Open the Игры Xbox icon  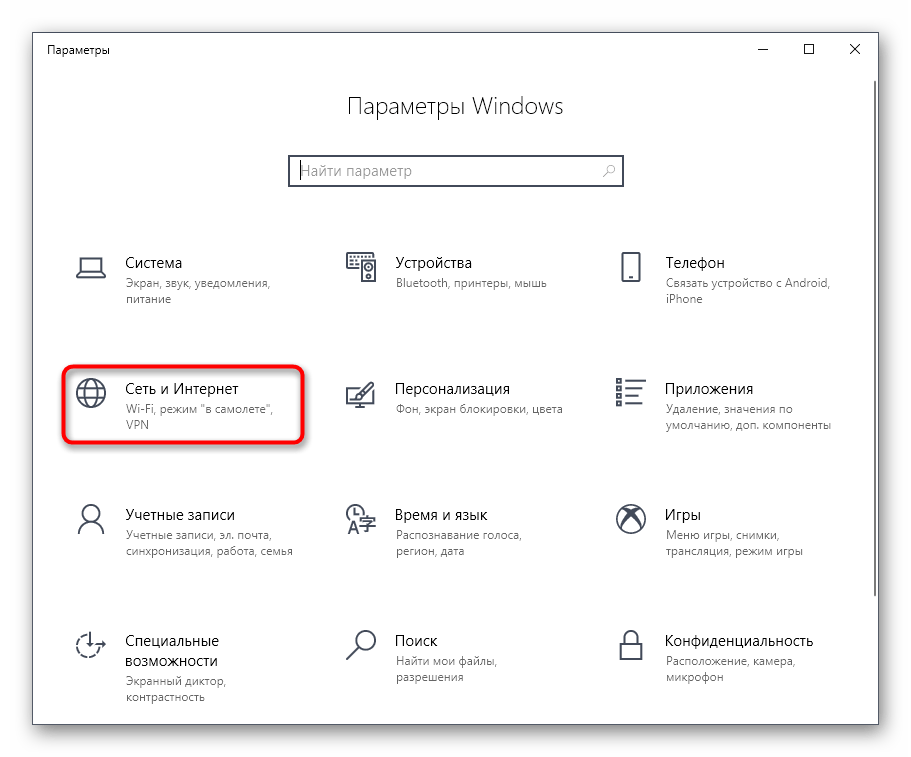tap(630, 519)
